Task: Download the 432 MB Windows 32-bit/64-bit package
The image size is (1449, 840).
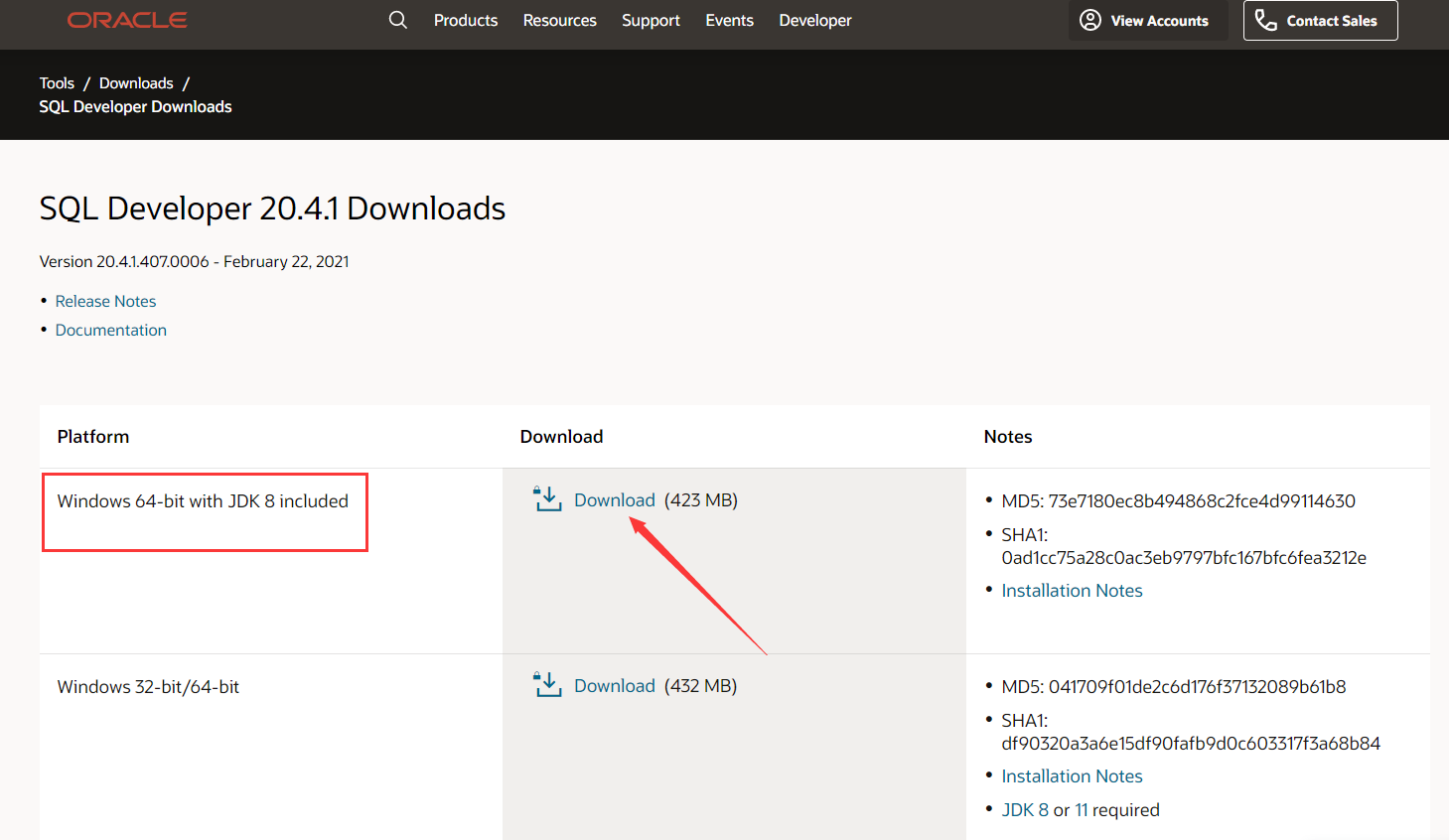Action: [x=615, y=686]
